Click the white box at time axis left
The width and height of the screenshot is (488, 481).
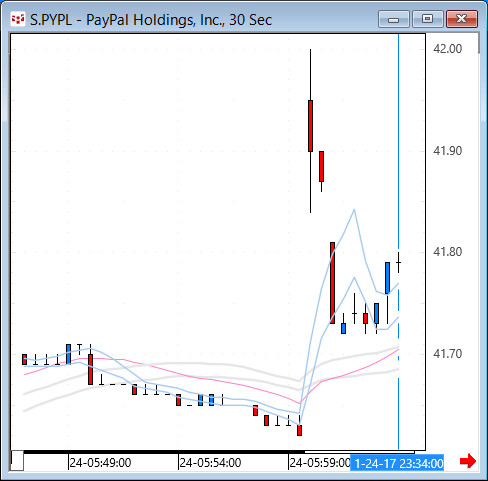pos(17,461)
